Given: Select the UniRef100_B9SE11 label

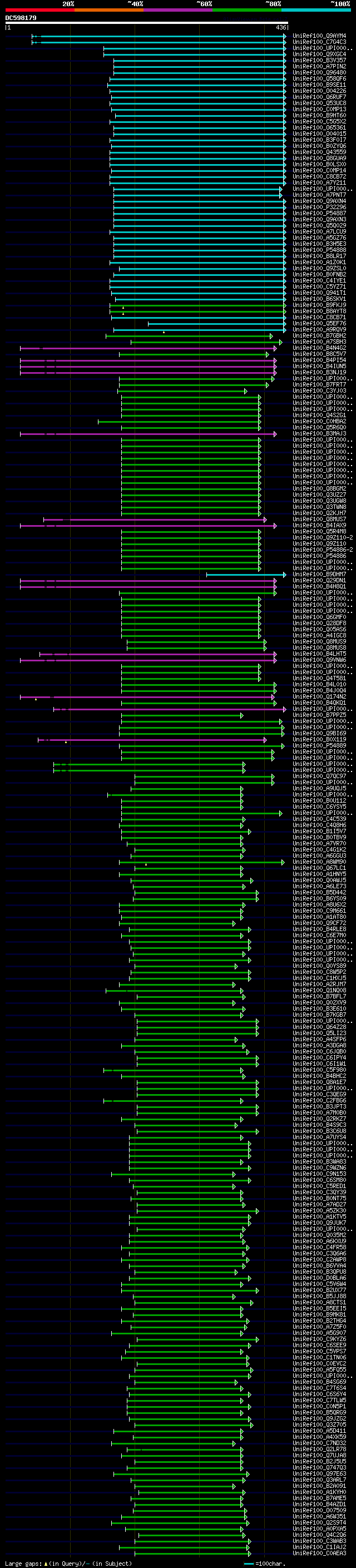Looking at the screenshot, I should [319, 85].
